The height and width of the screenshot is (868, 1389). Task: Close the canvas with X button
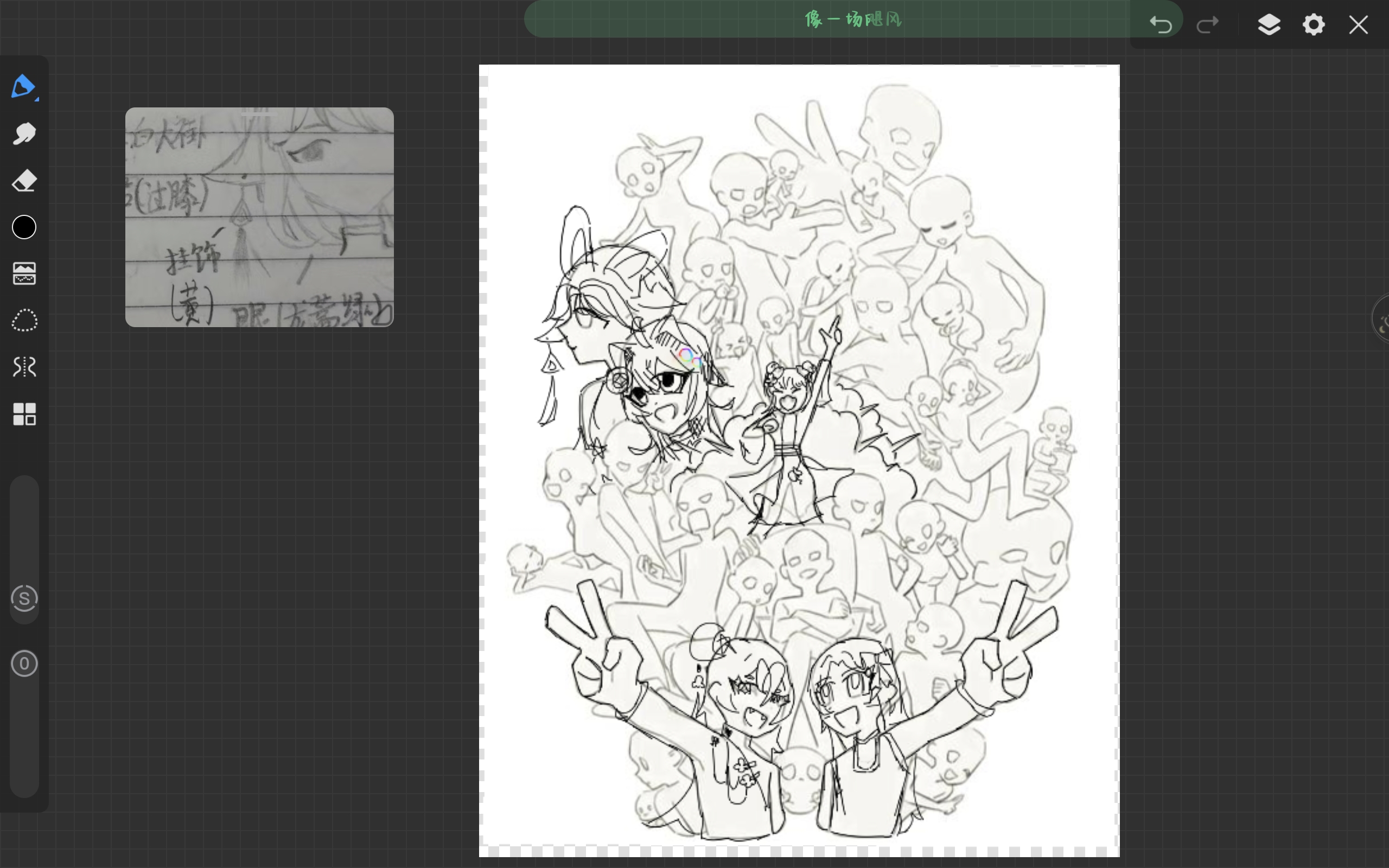pos(1359,25)
